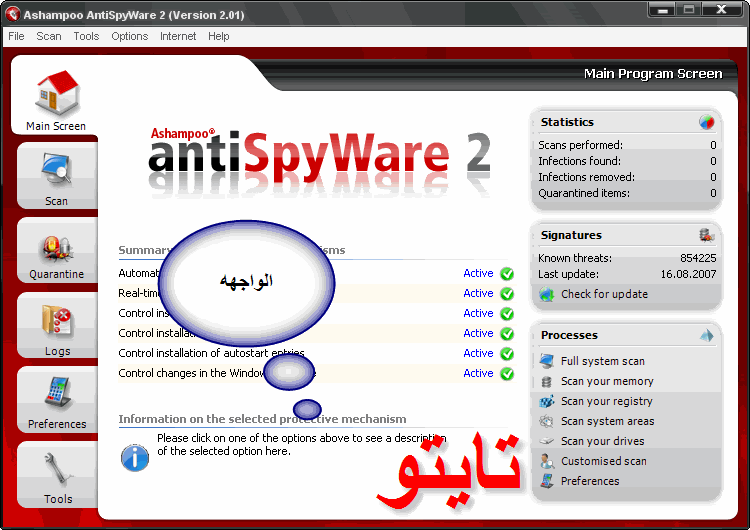The height and width of the screenshot is (530, 750).
Task: Open the Options menu
Action: 130,36
